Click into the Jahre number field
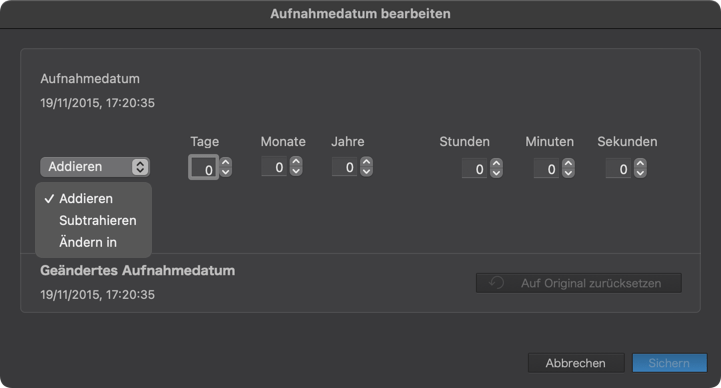This screenshot has height=388, width=721. click(x=345, y=166)
